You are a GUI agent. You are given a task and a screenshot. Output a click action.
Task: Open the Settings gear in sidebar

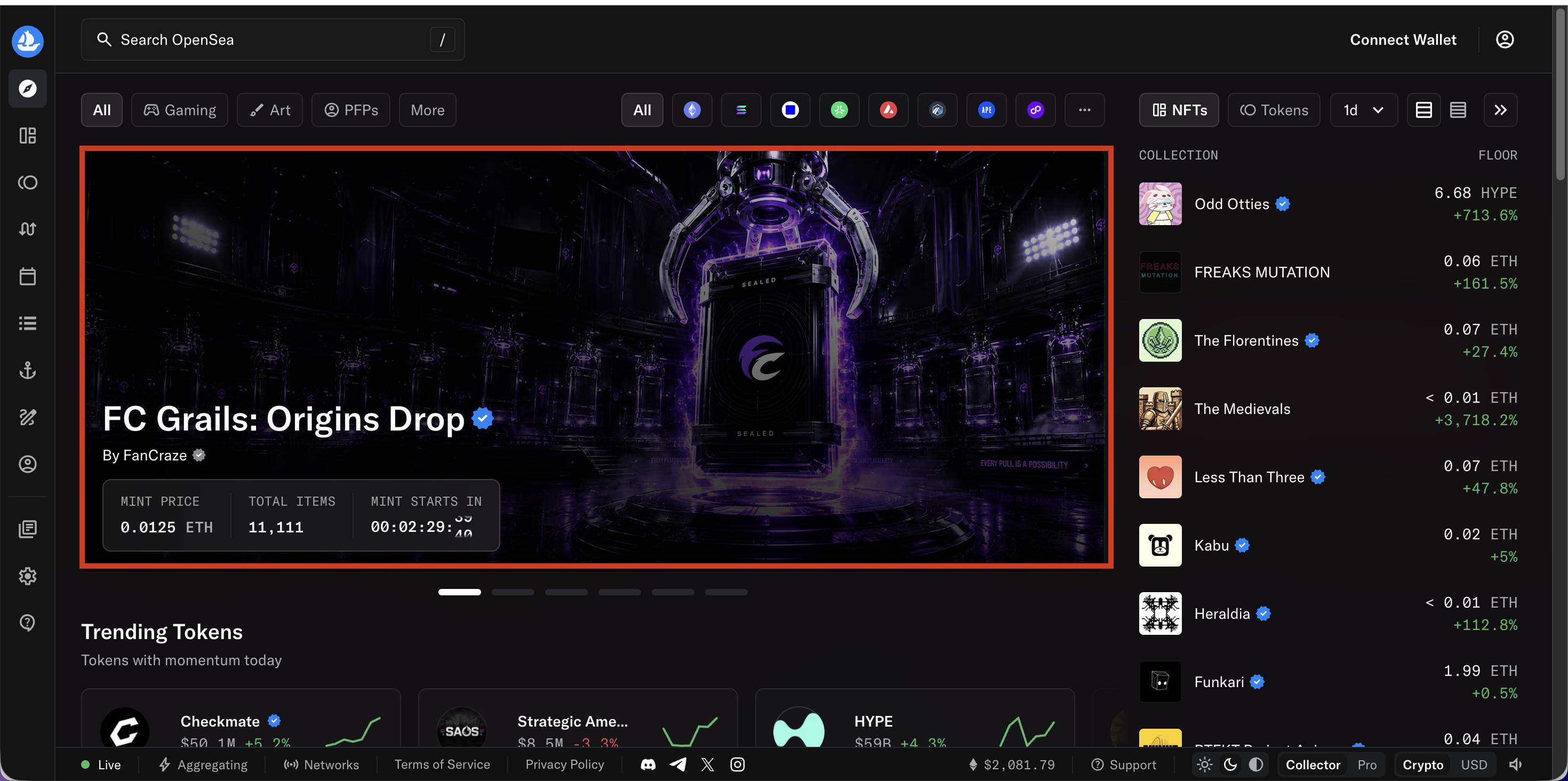click(27, 576)
